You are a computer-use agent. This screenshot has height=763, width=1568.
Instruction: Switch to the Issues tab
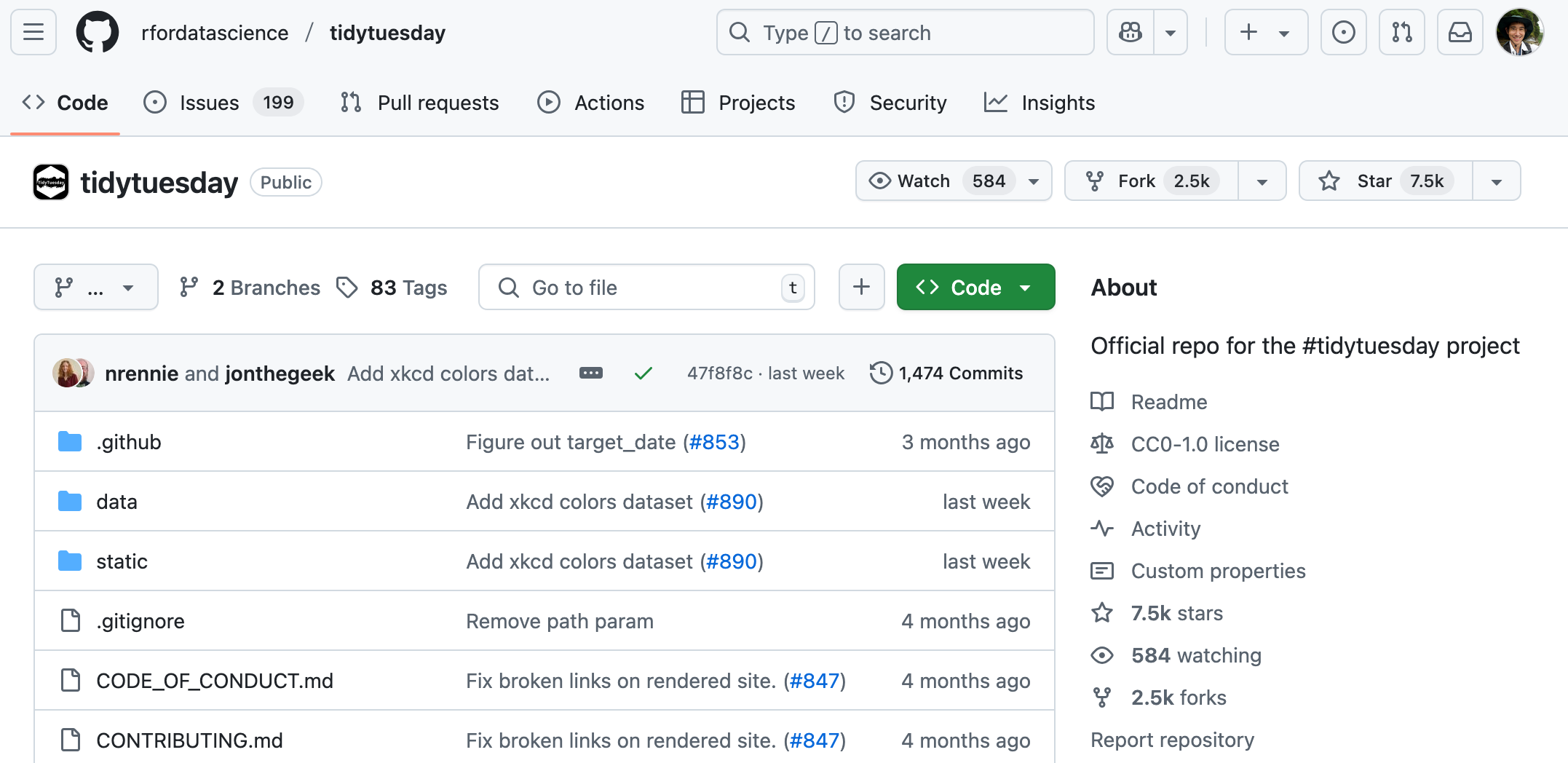[x=209, y=103]
